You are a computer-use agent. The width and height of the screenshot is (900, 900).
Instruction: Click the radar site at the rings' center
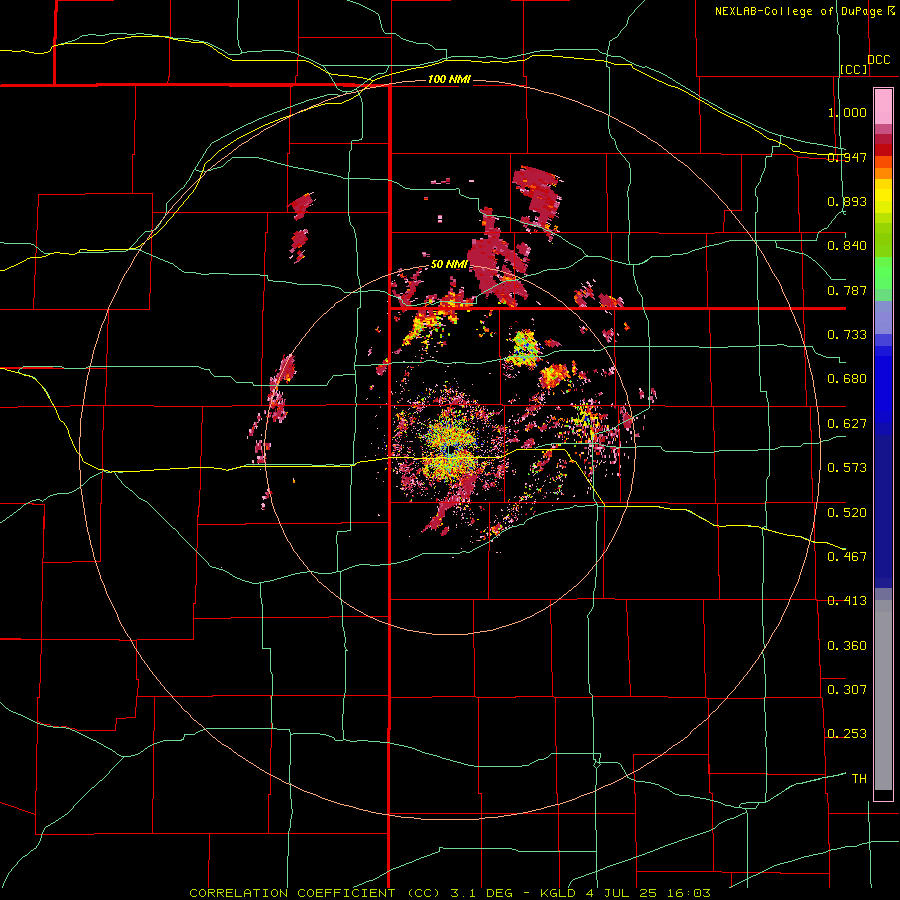point(450,449)
